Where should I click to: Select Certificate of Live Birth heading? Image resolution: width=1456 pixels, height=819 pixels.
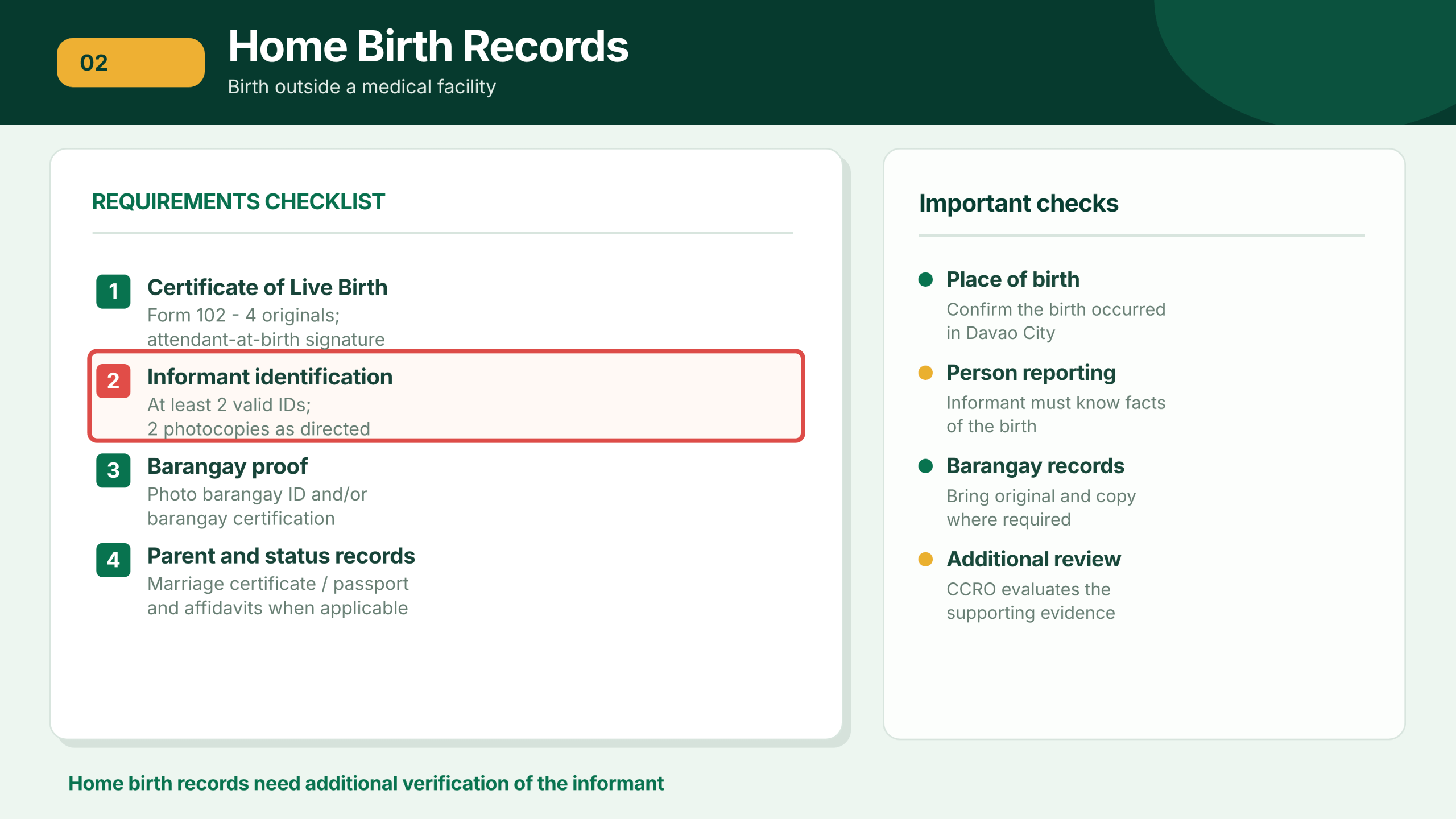point(267,287)
